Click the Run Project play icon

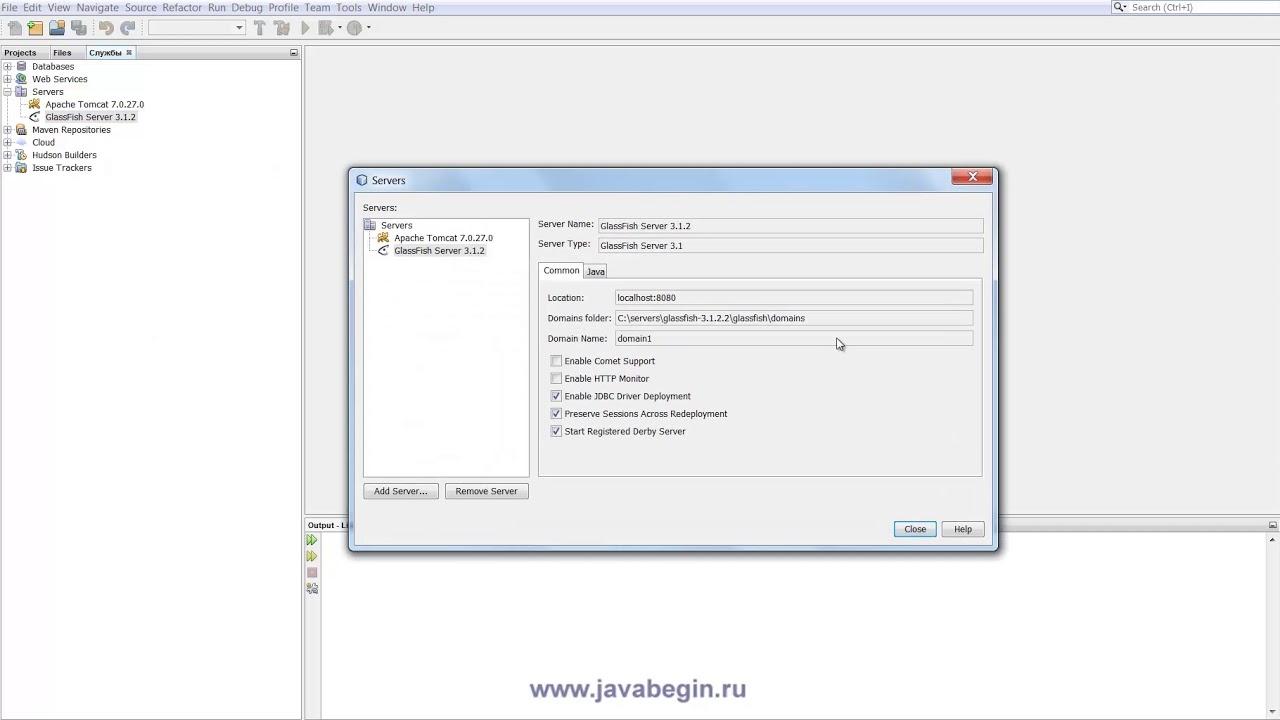[306, 28]
